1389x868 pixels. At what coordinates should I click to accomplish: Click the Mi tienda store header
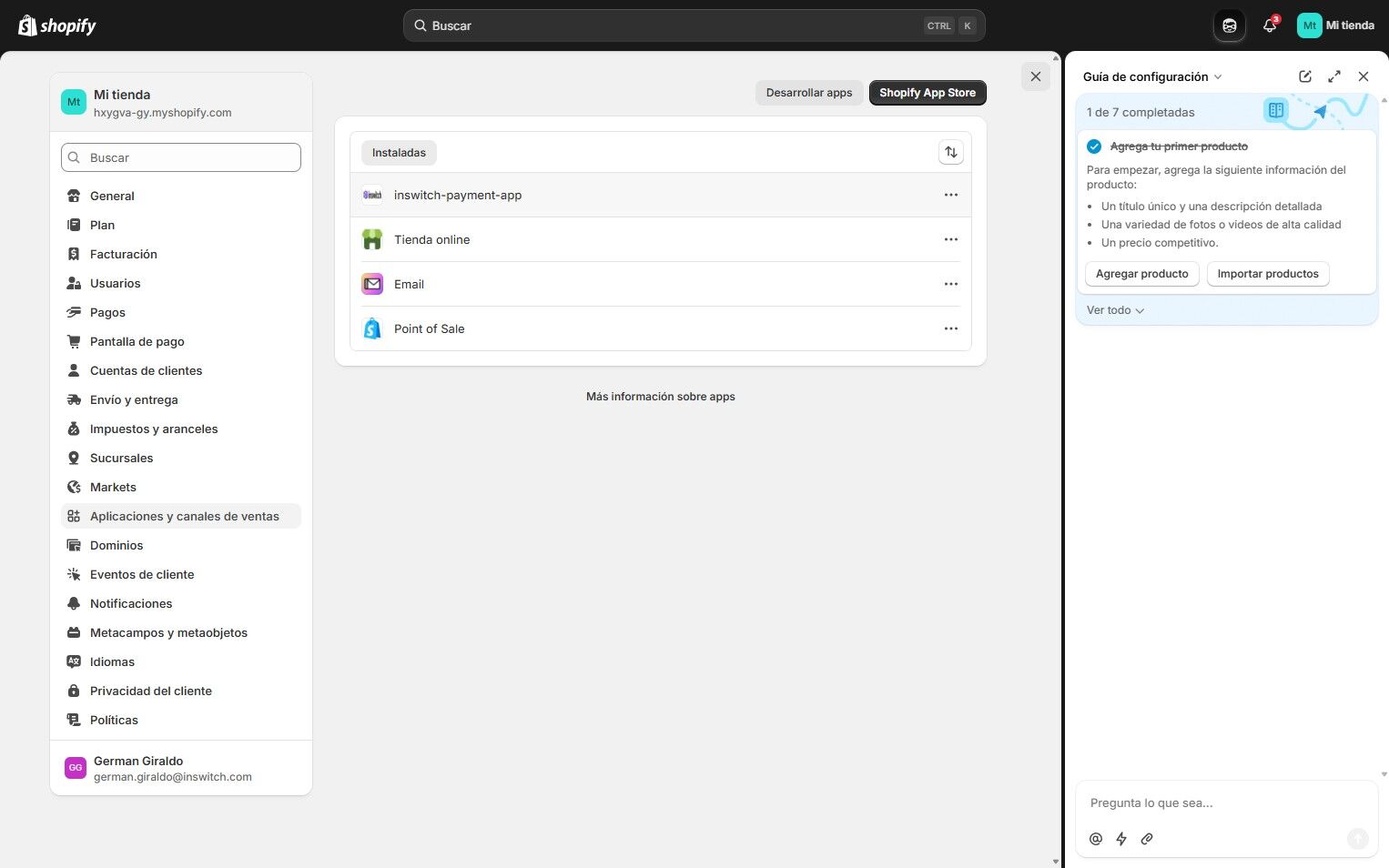181,103
